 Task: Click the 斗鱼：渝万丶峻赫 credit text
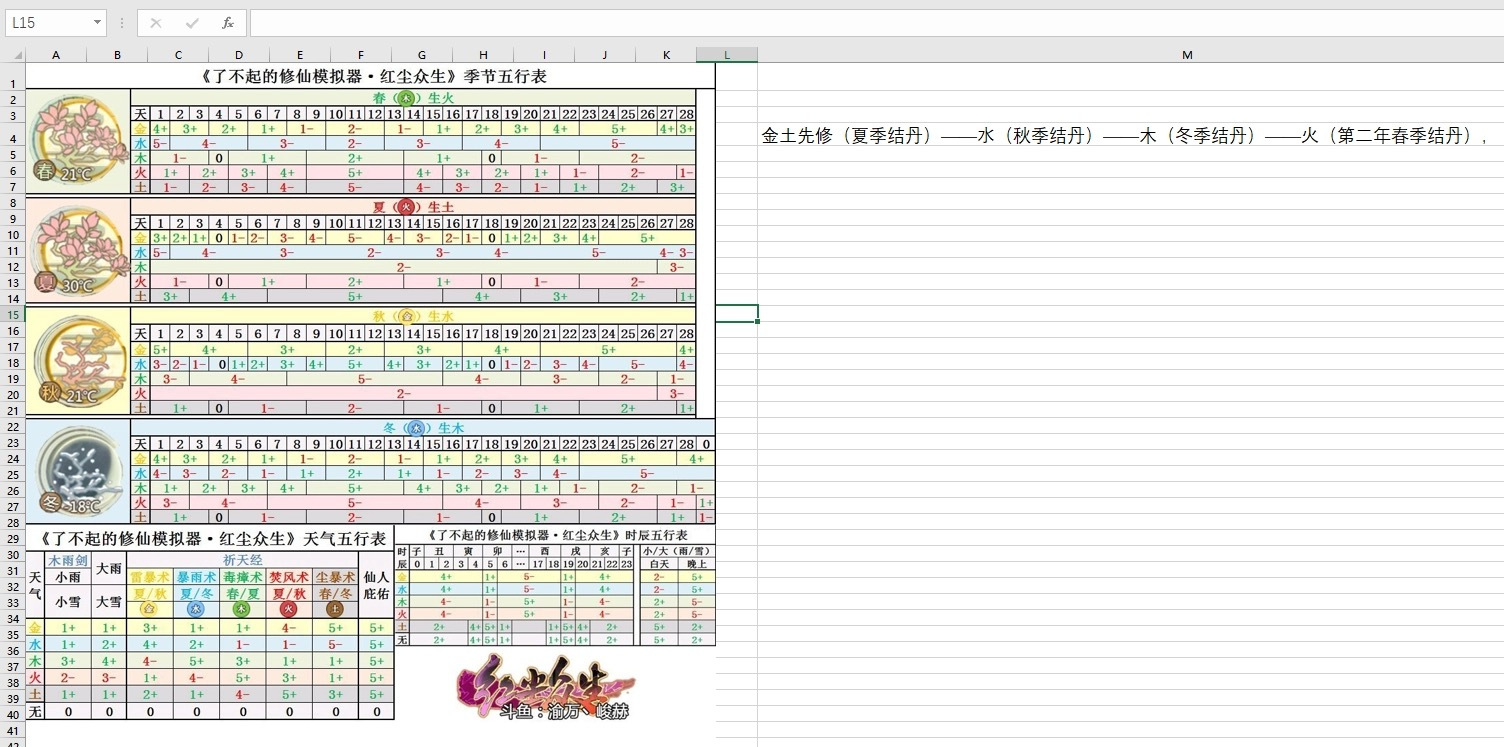click(x=566, y=711)
